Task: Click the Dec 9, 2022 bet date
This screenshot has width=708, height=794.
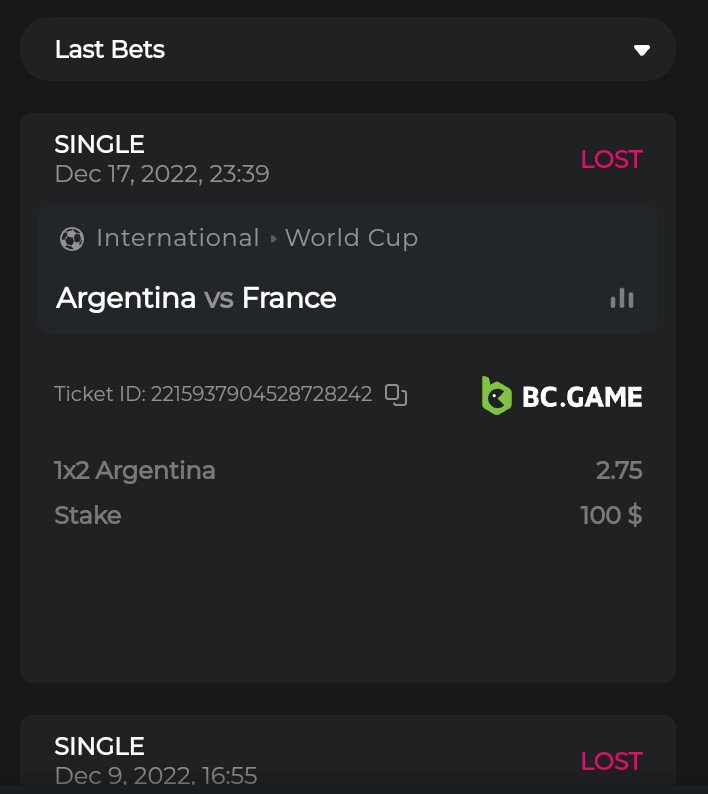Action: tap(156, 776)
